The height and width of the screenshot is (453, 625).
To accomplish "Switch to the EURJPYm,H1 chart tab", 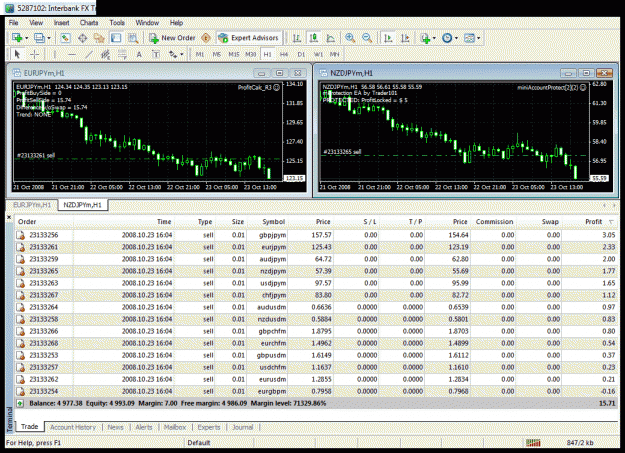I will pyautogui.click(x=32, y=205).
